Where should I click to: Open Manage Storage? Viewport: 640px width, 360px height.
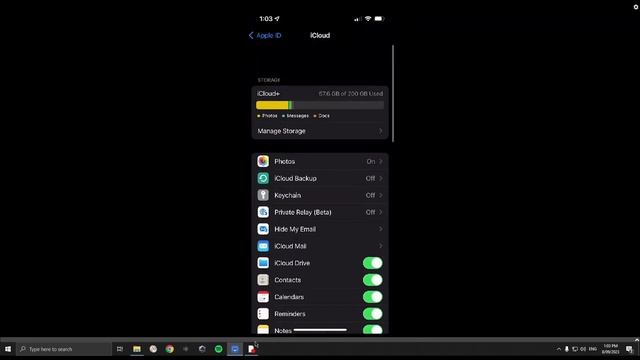[x=320, y=131]
